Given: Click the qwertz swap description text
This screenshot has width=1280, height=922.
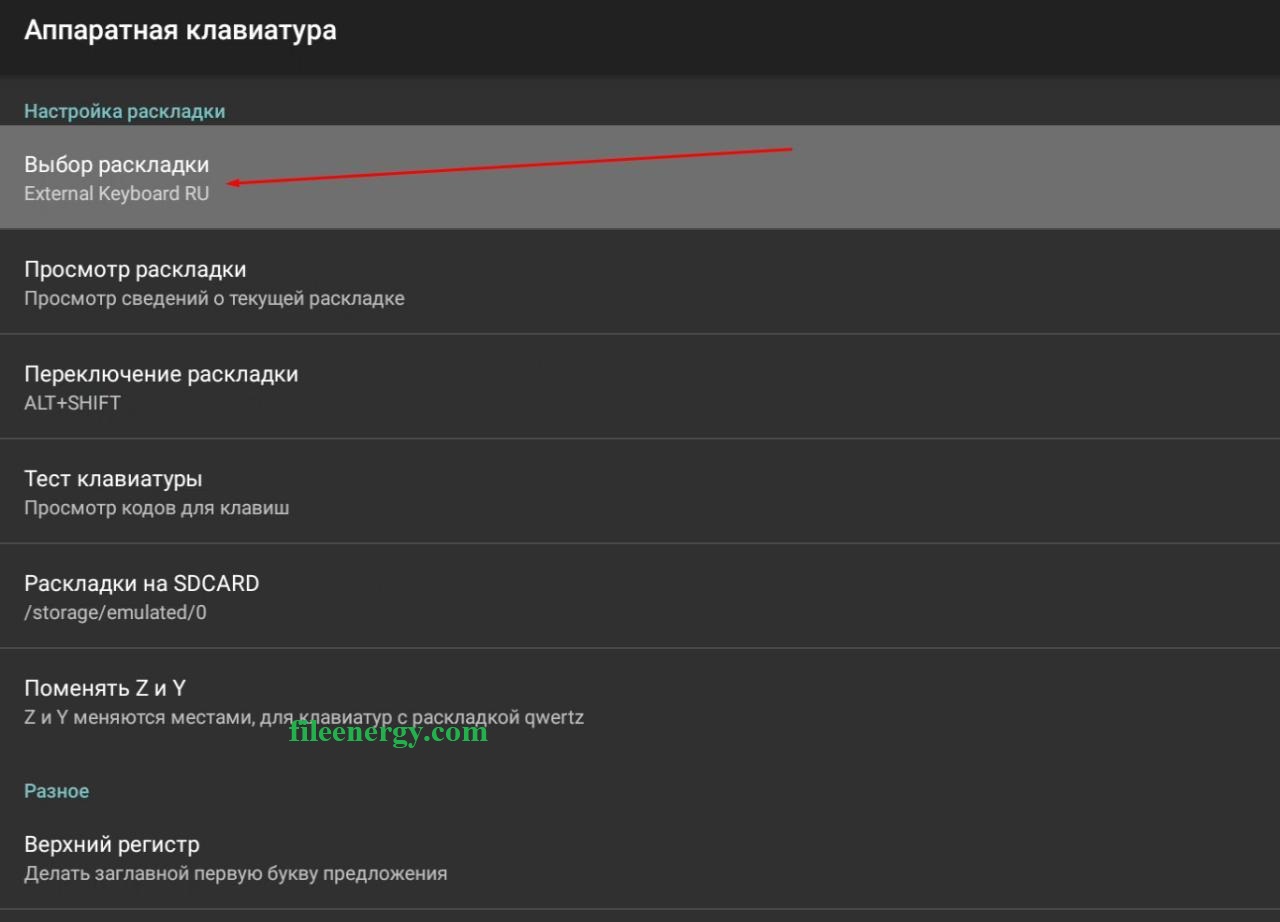Looking at the screenshot, I should (x=304, y=717).
